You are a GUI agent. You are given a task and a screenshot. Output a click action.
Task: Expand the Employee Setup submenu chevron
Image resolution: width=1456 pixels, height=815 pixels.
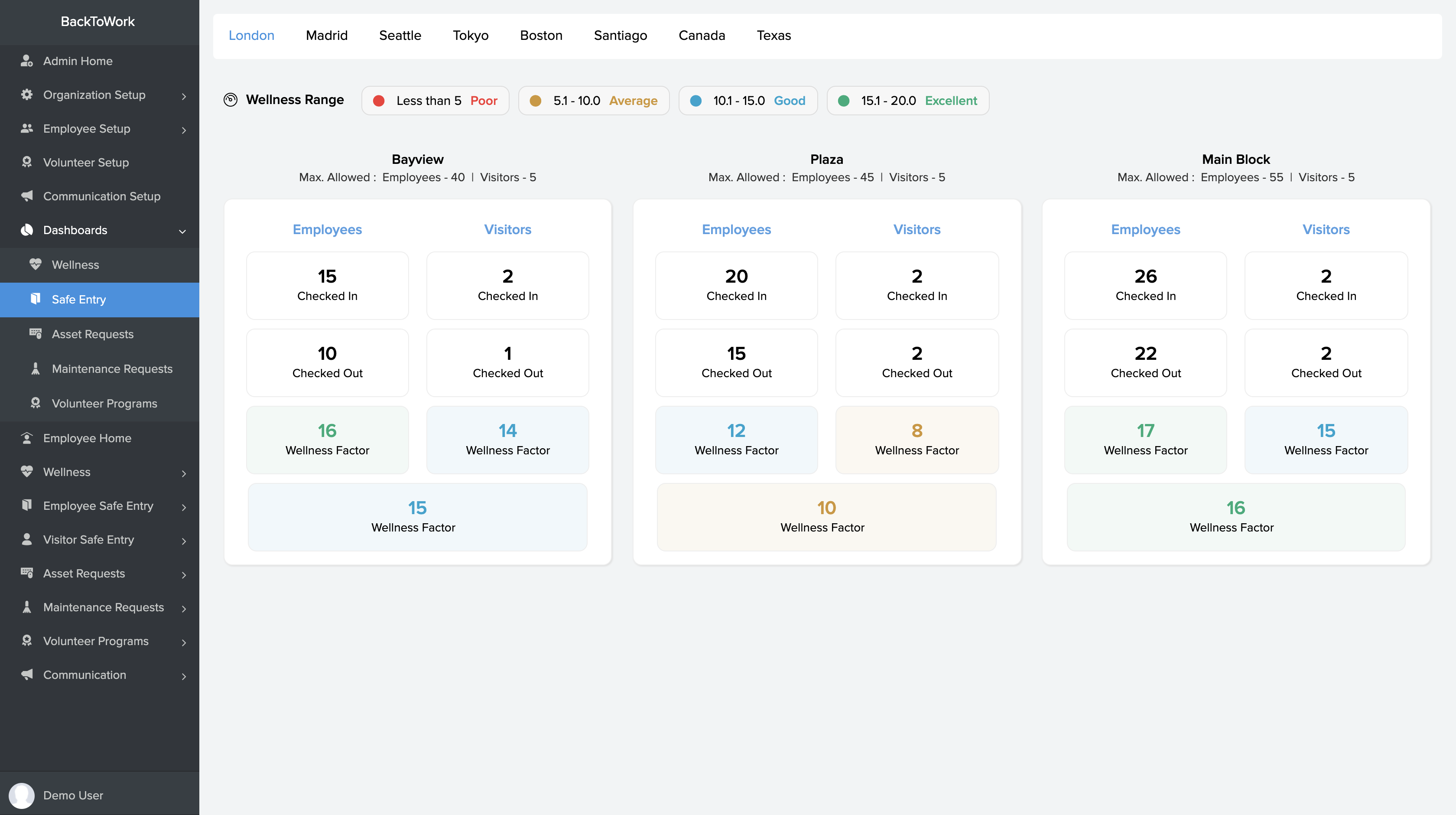(184, 130)
